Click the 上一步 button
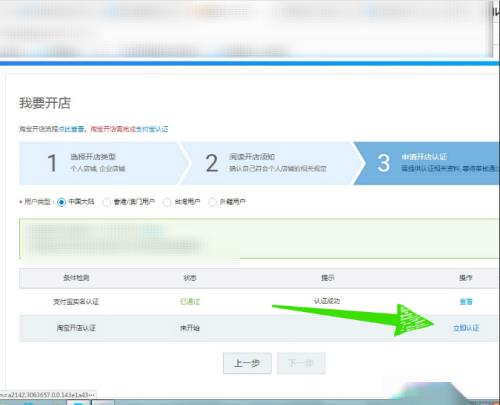Viewport: 500px width, 405px height. (247, 363)
